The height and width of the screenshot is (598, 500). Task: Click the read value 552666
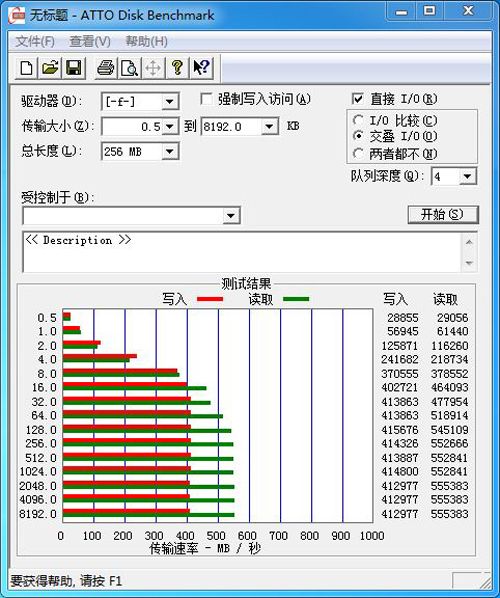449,444
